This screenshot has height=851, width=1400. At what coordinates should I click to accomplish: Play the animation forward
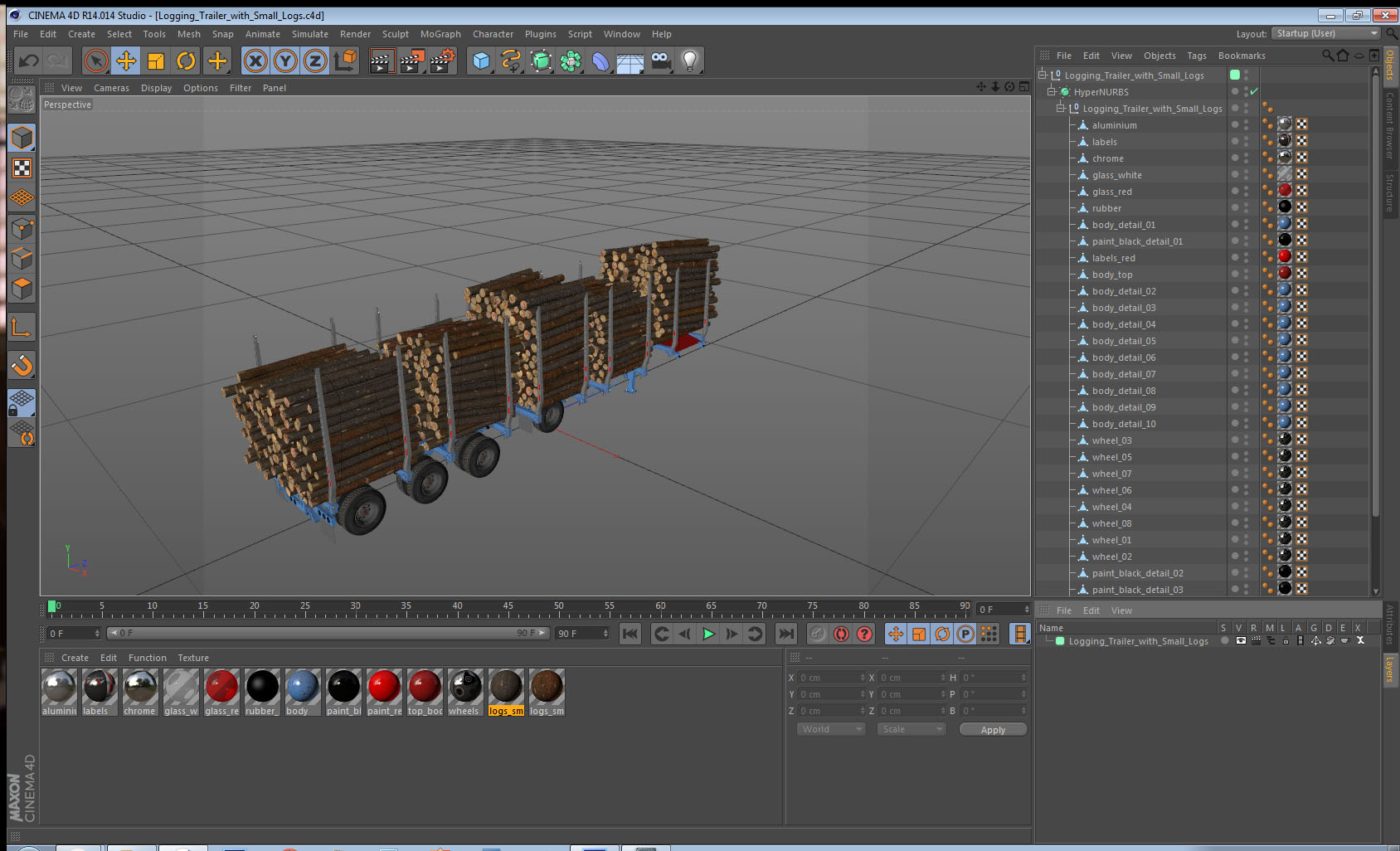coord(708,634)
